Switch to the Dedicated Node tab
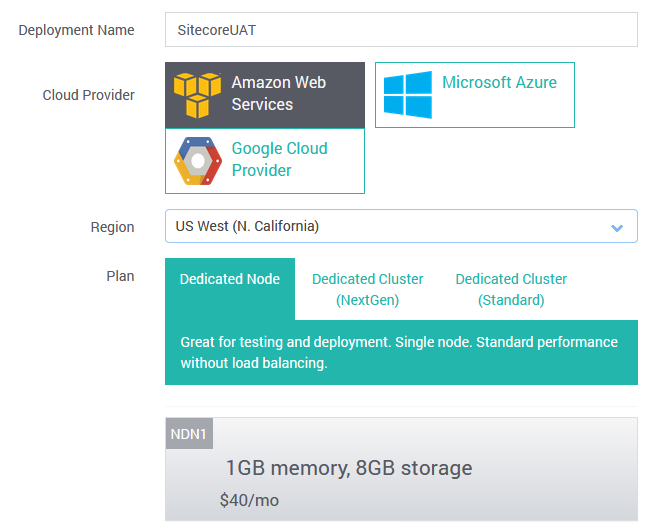This screenshot has height=525, width=658. [230, 289]
